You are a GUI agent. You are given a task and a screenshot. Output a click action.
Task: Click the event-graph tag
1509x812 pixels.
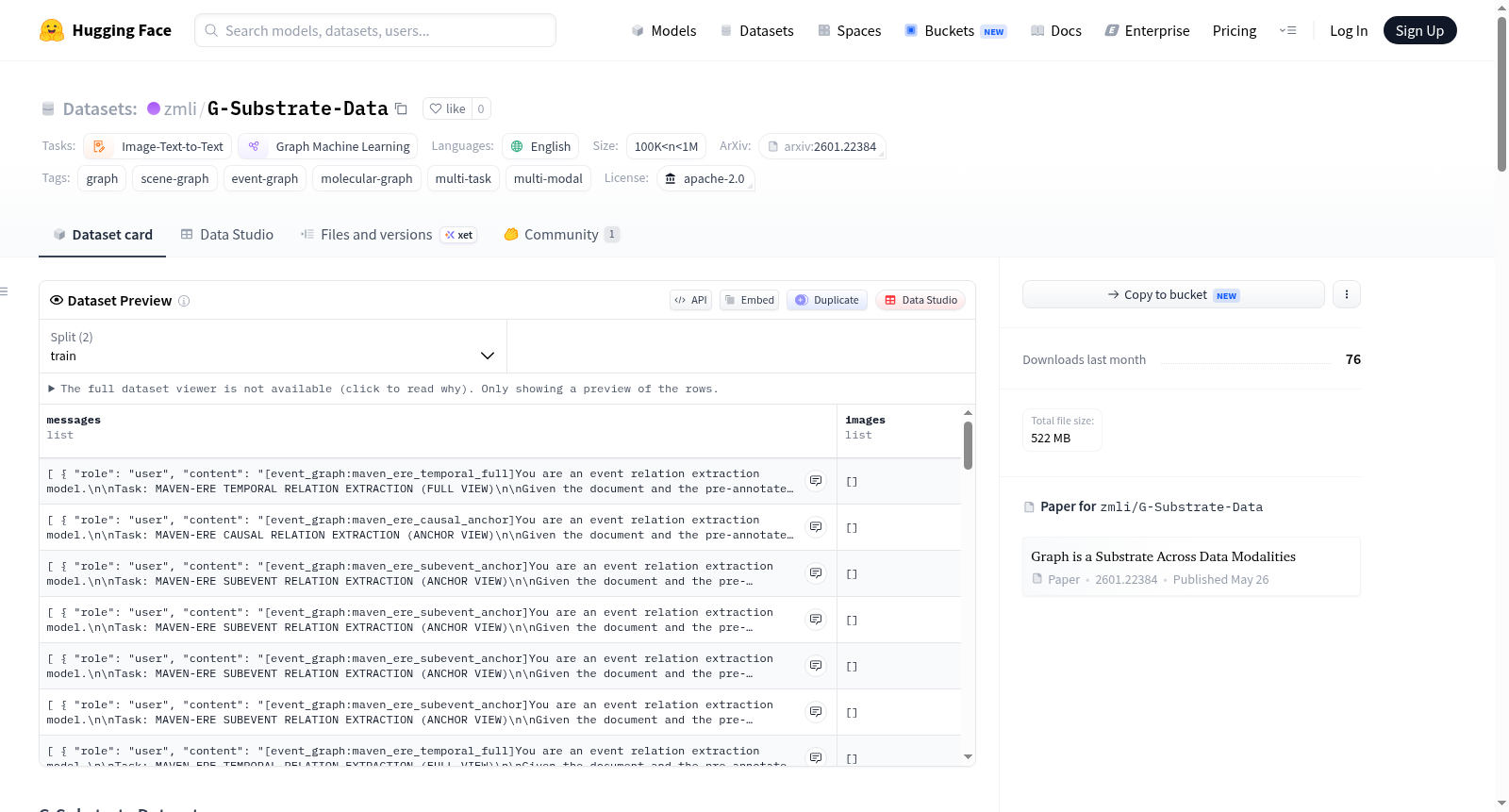click(x=265, y=178)
